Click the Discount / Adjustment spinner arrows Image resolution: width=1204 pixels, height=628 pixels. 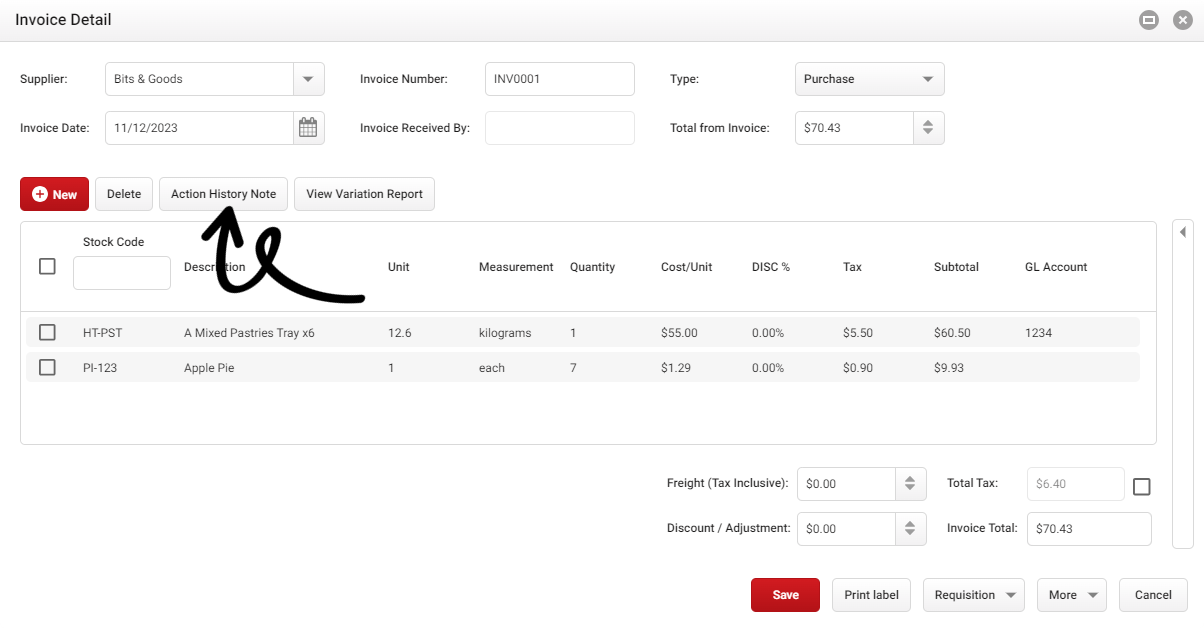tap(909, 528)
